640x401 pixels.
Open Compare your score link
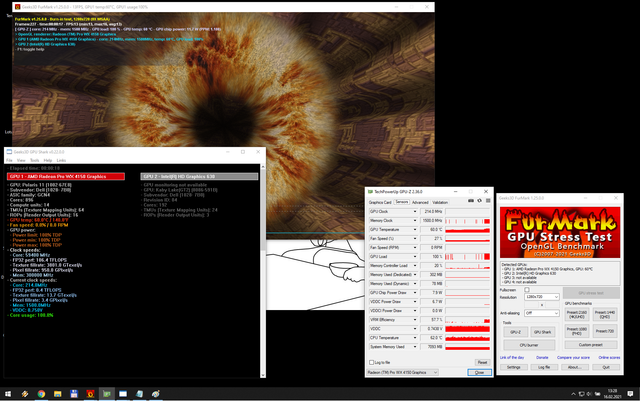tap(573, 358)
